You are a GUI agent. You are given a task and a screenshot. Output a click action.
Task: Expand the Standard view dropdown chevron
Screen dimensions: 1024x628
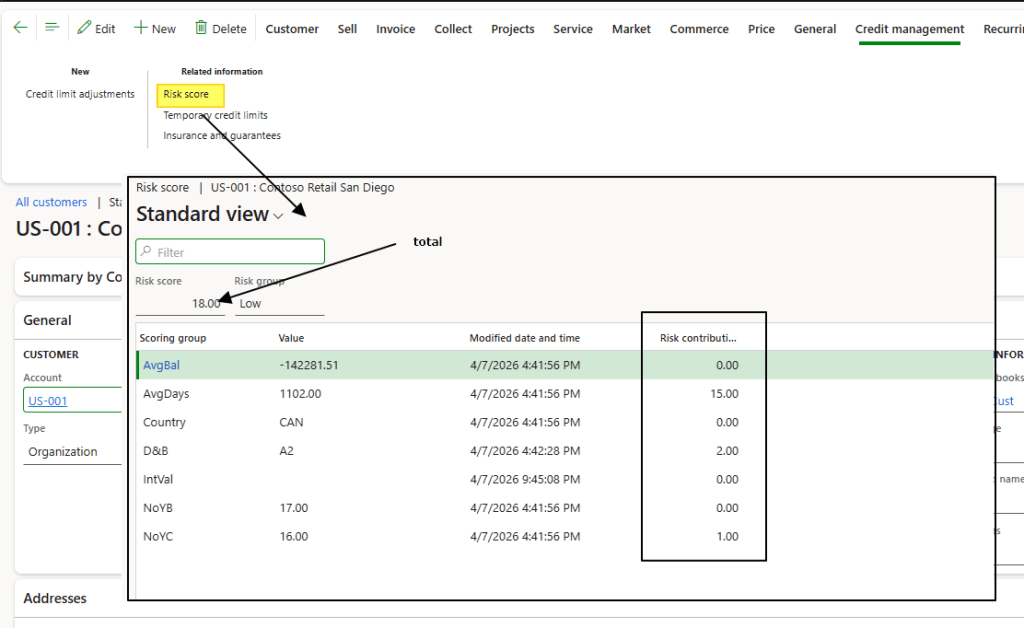click(278, 216)
